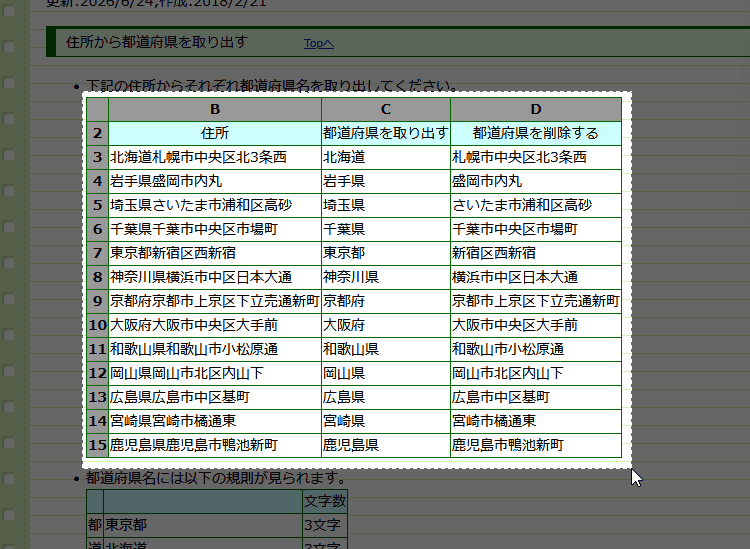Click the 住所 header cell
This screenshot has height=549, width=750.
[215, 133]
